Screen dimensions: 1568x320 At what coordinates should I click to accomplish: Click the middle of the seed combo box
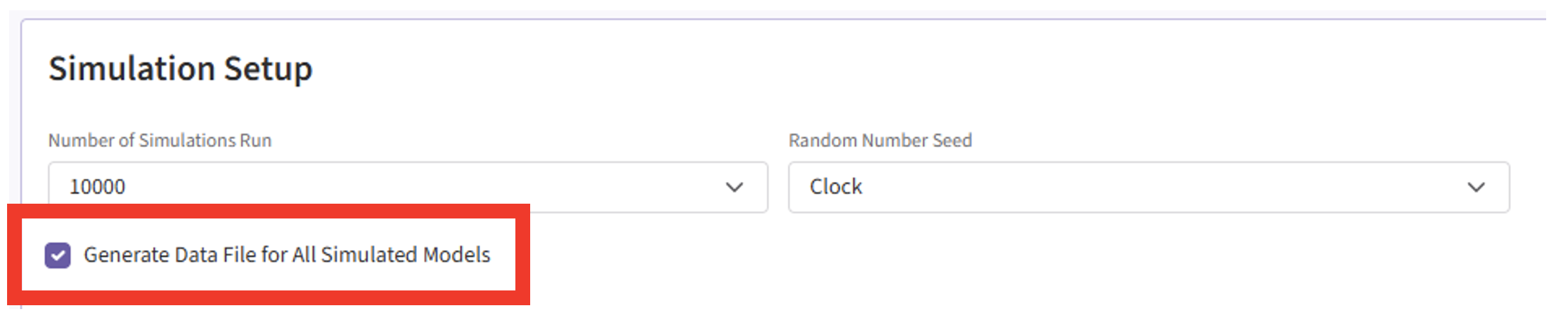tap(1148, 186)
